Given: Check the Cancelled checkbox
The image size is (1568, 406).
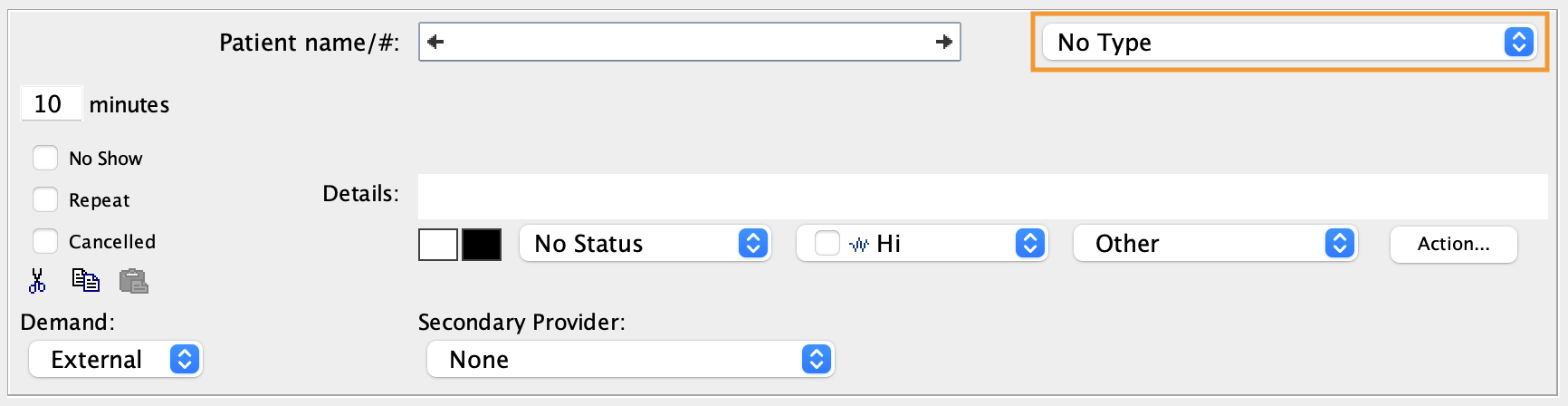Looking at the screenshot, I should click(x=45, y=241).
